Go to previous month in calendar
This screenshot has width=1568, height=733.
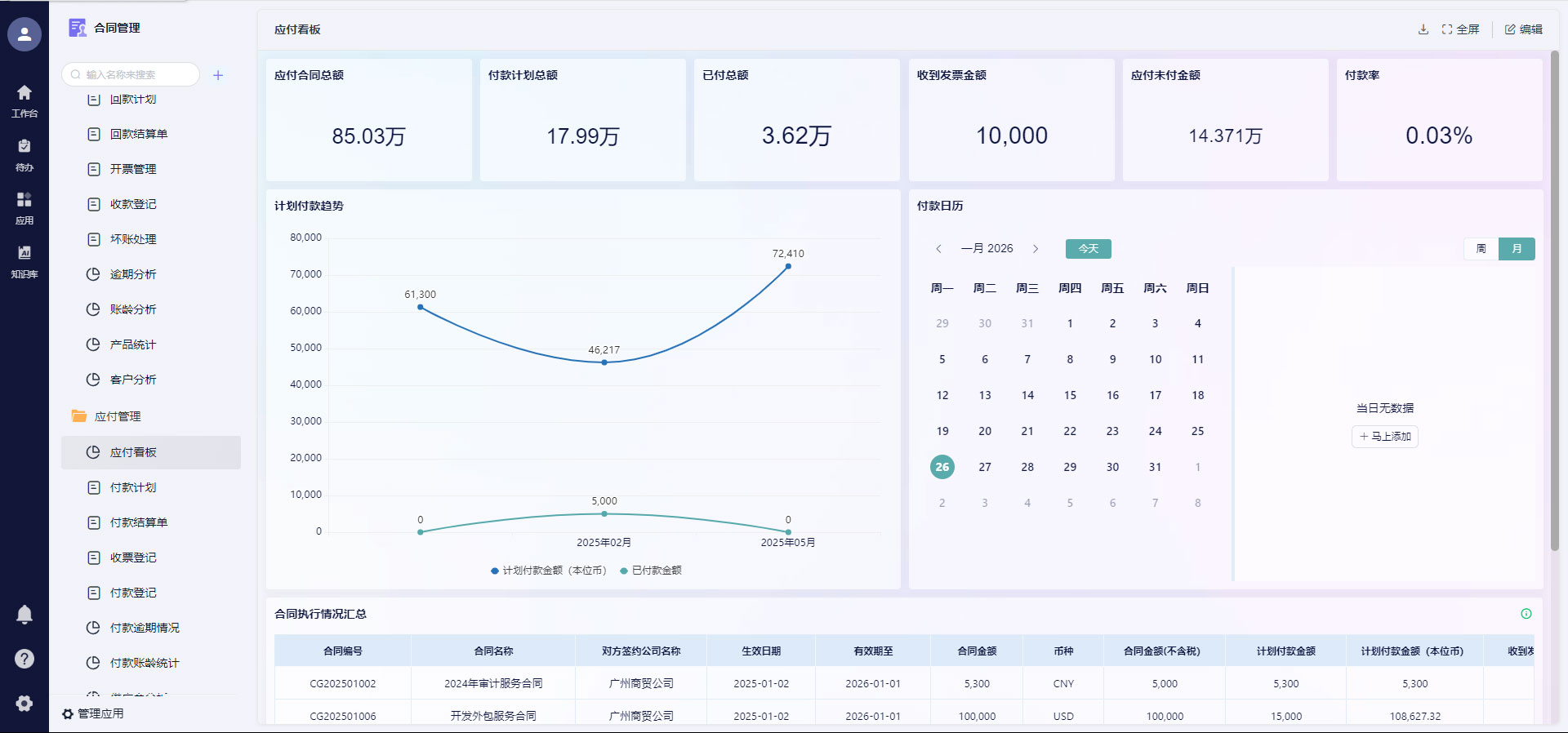(x=939, y=249)
